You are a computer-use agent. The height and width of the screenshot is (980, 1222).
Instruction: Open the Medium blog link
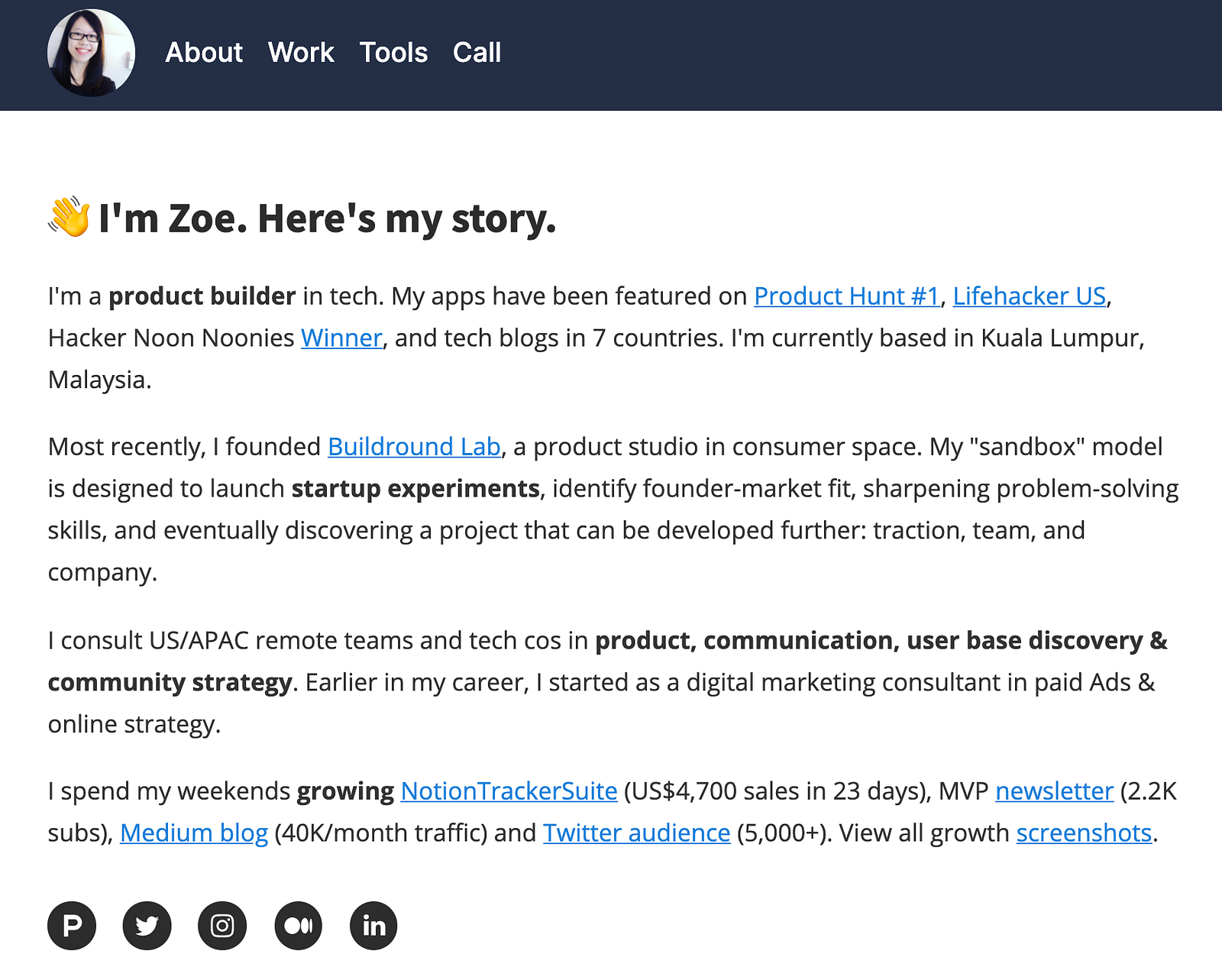click(194, 833)
